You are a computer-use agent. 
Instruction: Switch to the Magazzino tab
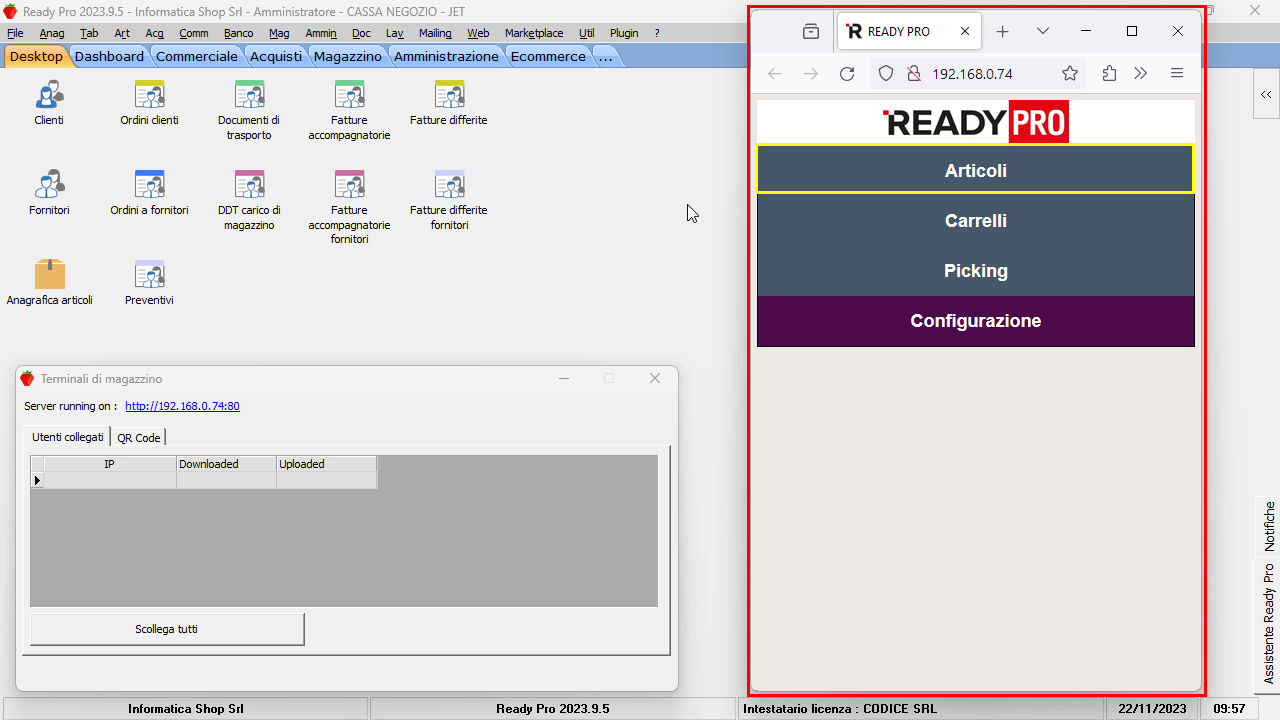click(x=348, y=56)
